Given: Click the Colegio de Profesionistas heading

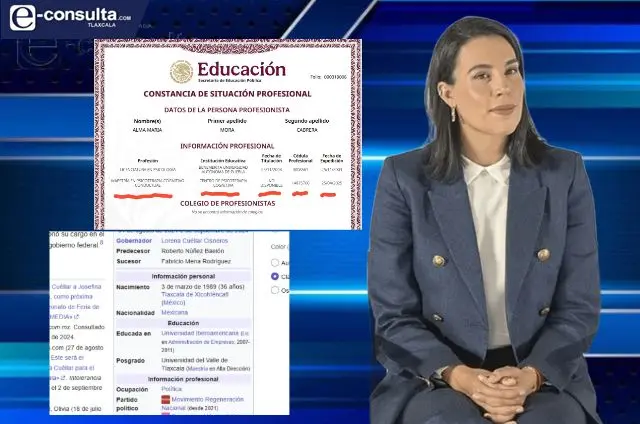Looking at the screenshot, I should pos(226,204).
